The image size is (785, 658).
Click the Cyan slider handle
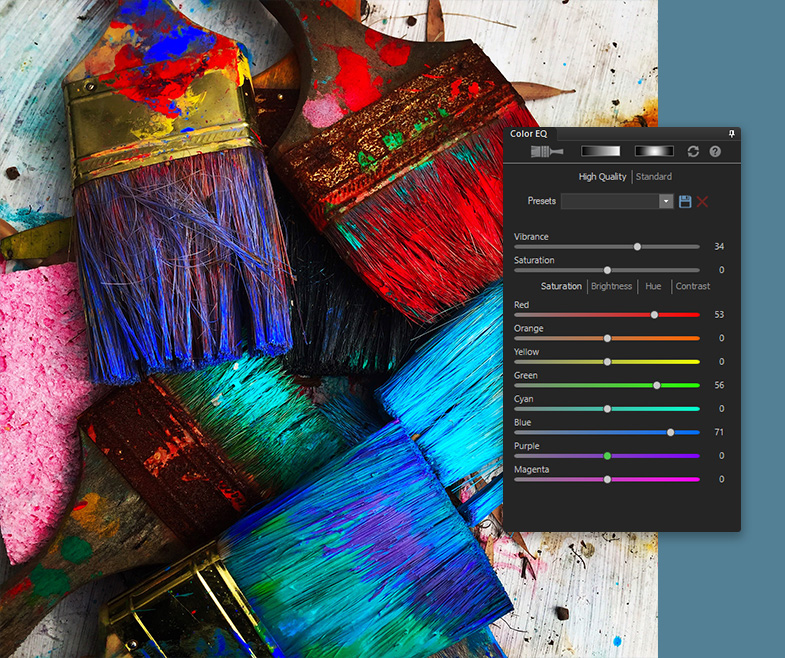[607, 409]
